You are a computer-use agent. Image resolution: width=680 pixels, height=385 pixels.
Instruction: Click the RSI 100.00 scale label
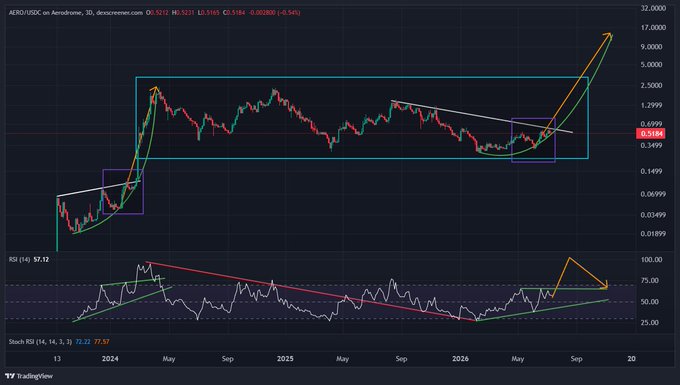click(651, 260)
